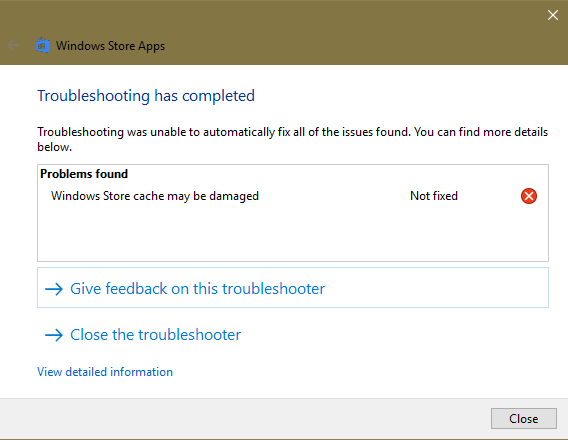Open View detailed information link

[x=105, y=372]
